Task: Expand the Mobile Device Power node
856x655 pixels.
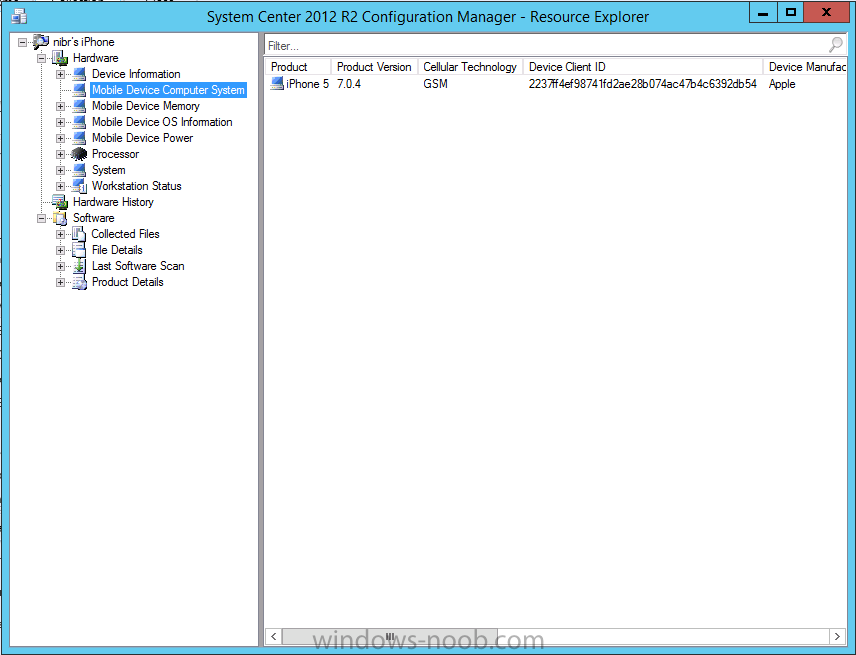Action: pyautogui.click(x=61, y=138)
